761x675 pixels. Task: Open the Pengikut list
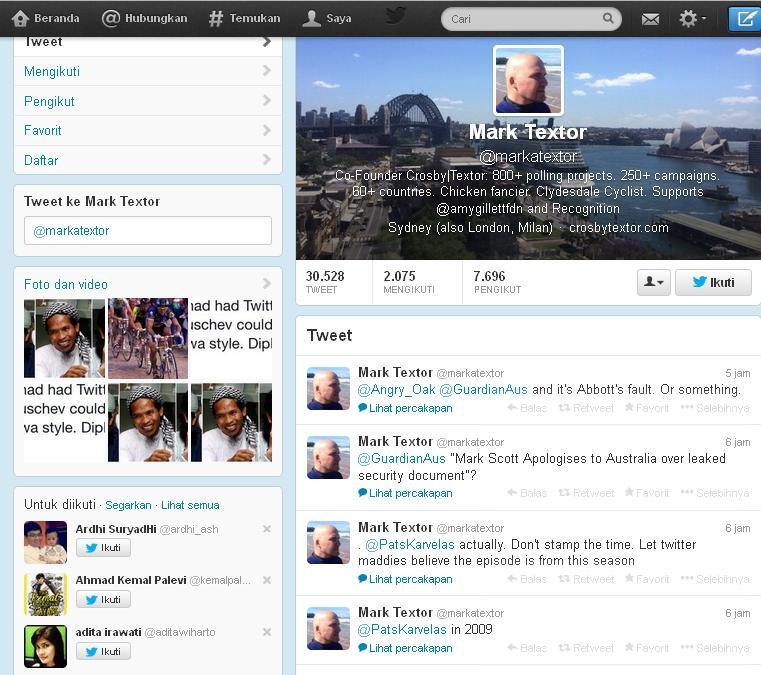coord(148,101)
